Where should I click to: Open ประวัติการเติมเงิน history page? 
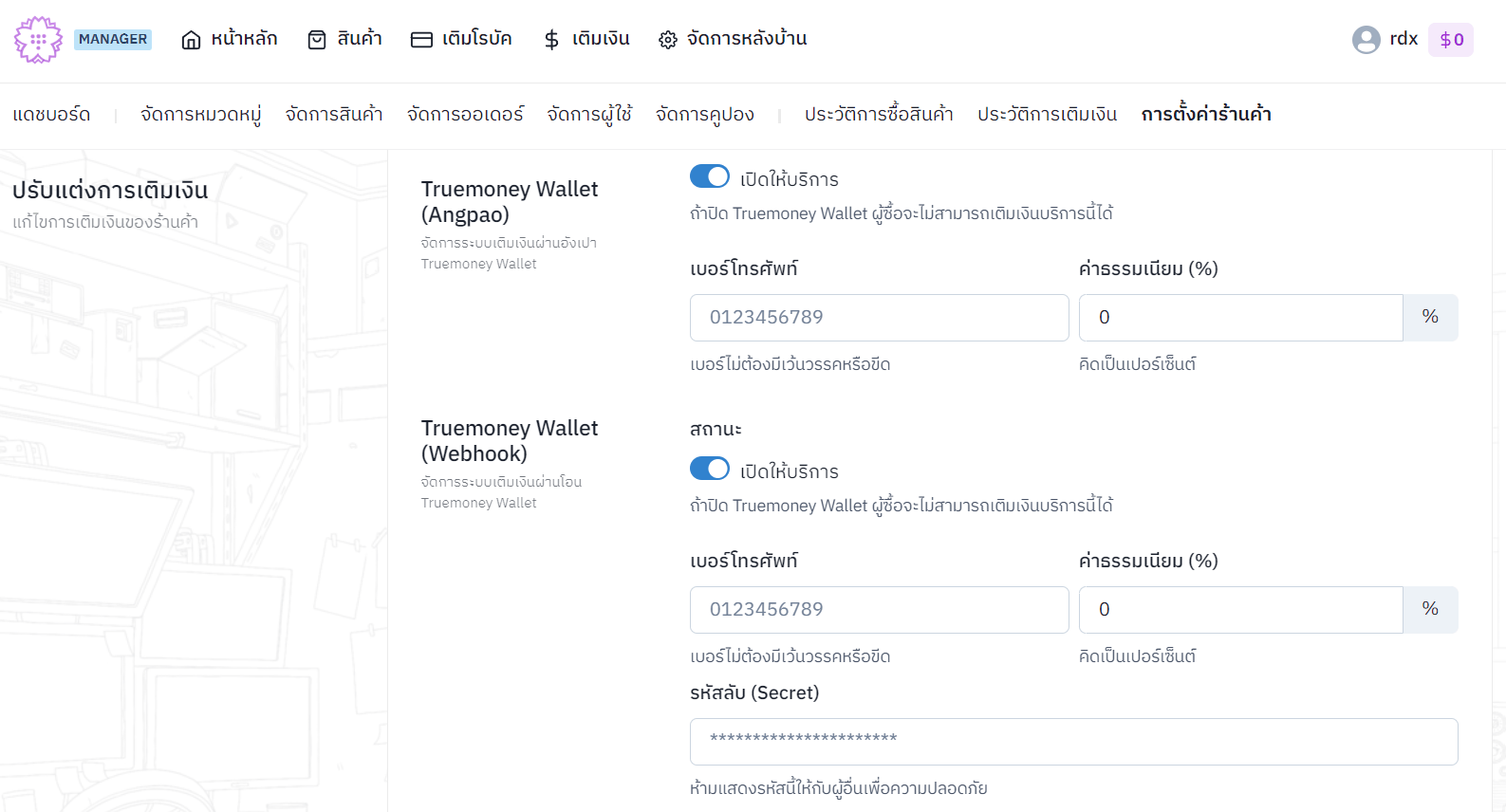click(x=1047, y=113)
